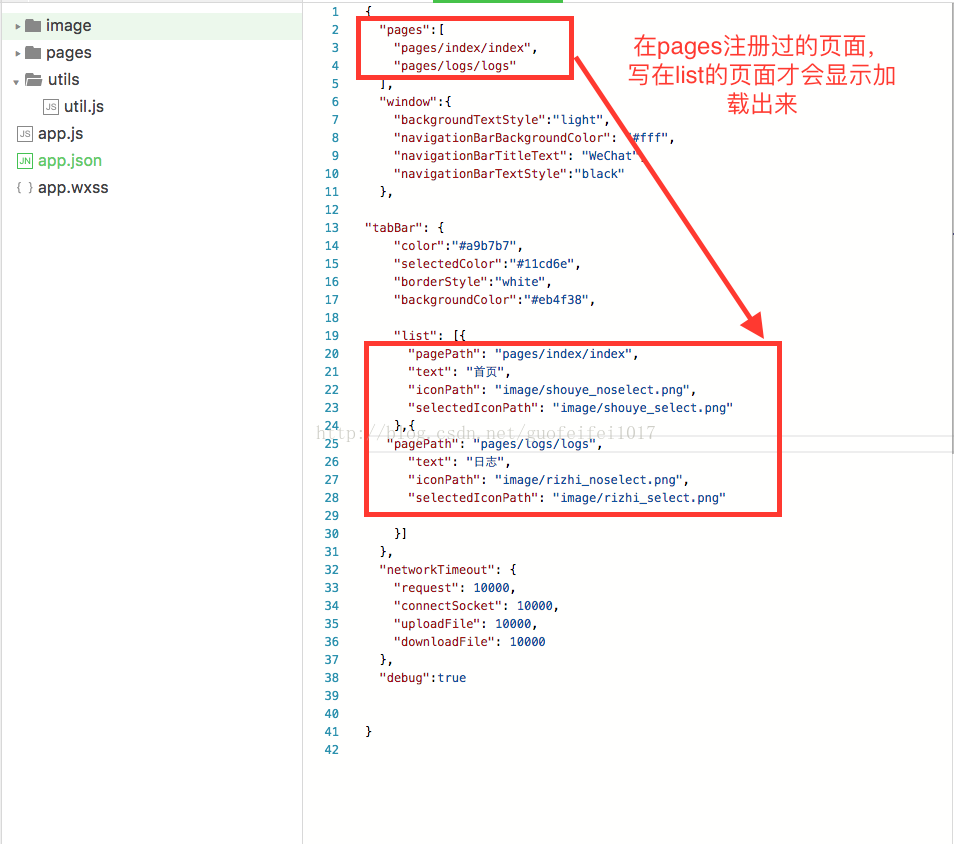
Task: Click the "pages" key on line 2
Action: 405,30
